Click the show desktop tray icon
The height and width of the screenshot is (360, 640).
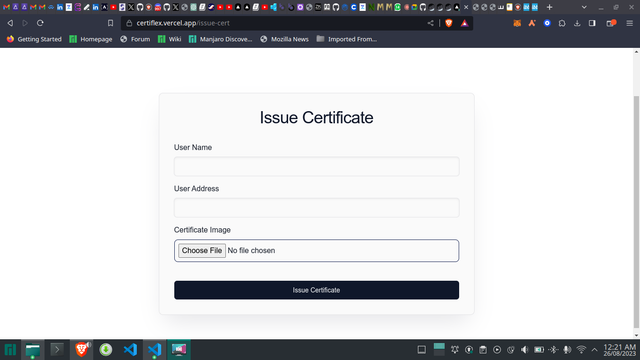[x=422, y=350]
